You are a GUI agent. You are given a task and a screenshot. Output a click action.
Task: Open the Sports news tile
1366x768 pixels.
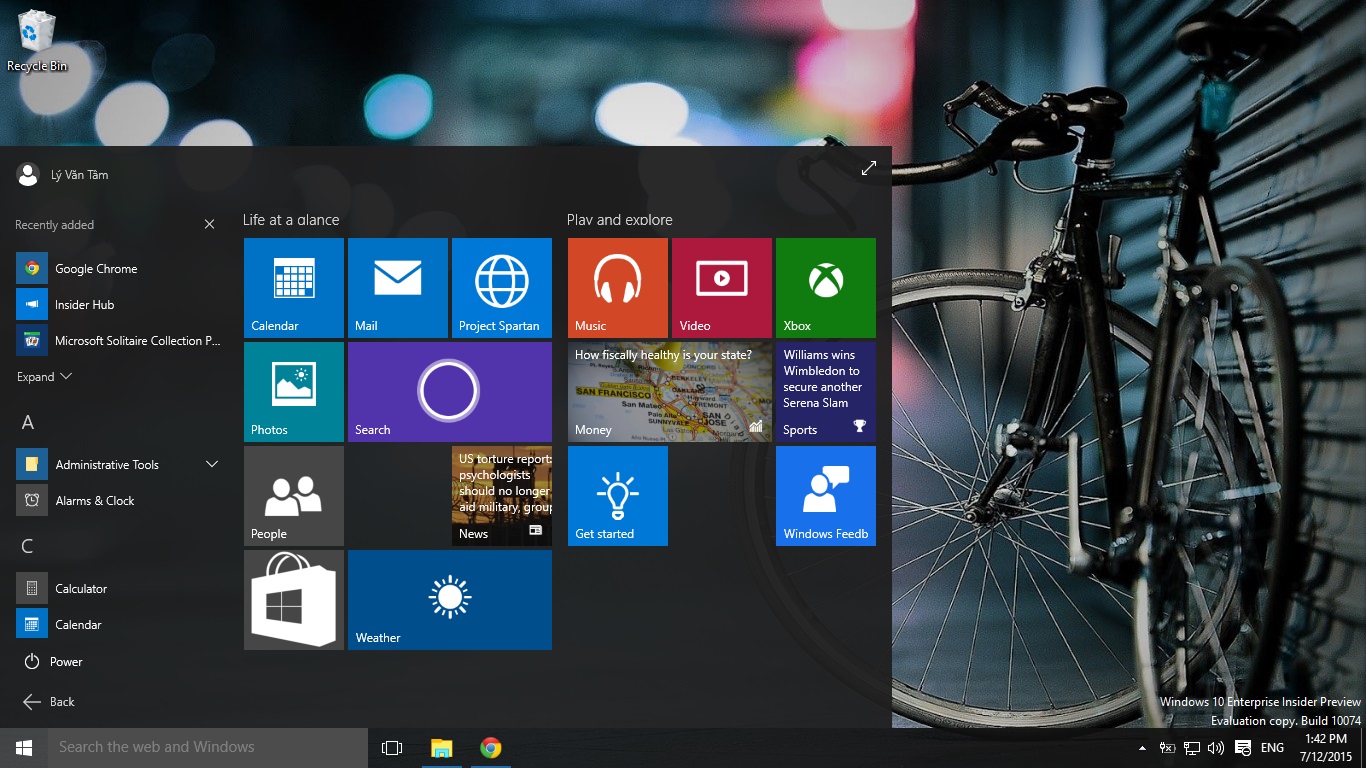coord(826,392)
